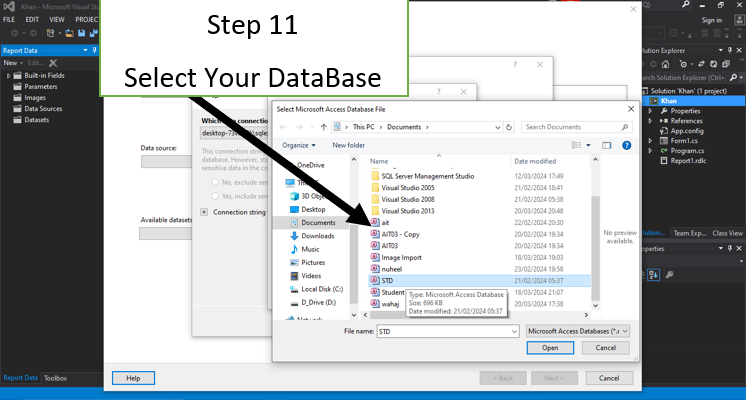Viewport: 746px width, 400px height.
Task: Open the view options dropdown arrow
Action: click(589, 145)
